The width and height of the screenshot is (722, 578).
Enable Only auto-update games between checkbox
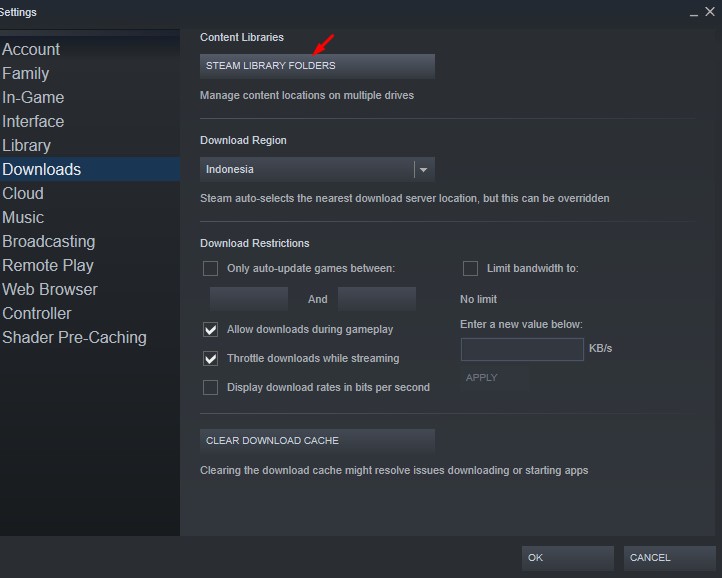point(210,269)
